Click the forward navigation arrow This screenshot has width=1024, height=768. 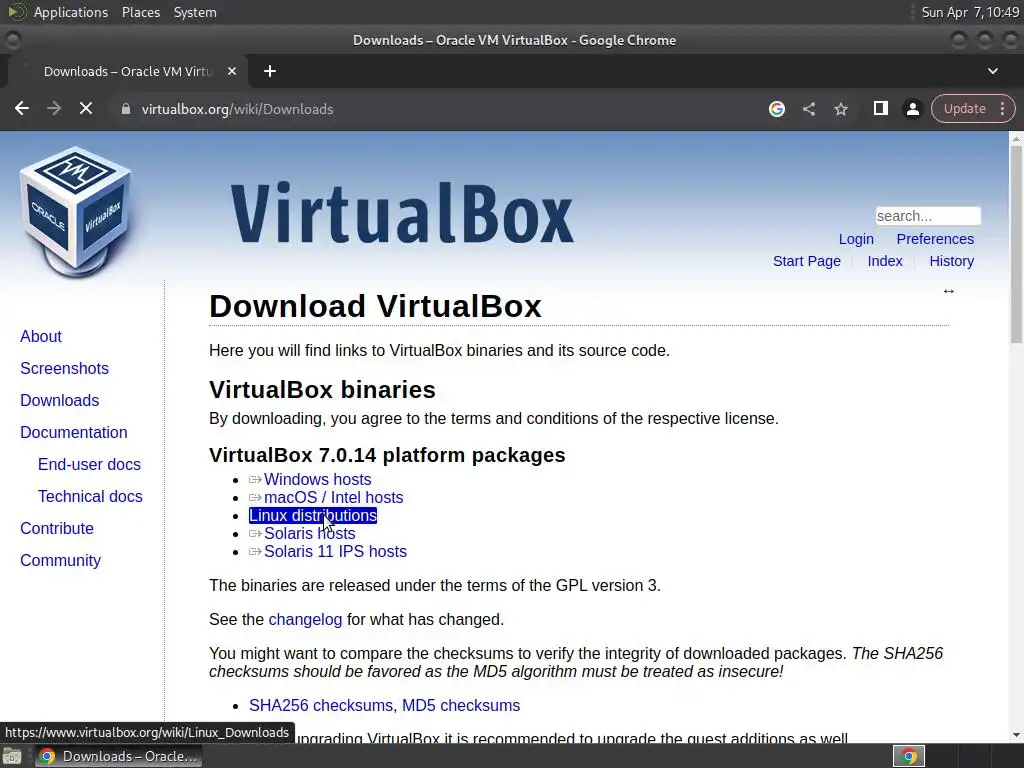click(54, 109)
